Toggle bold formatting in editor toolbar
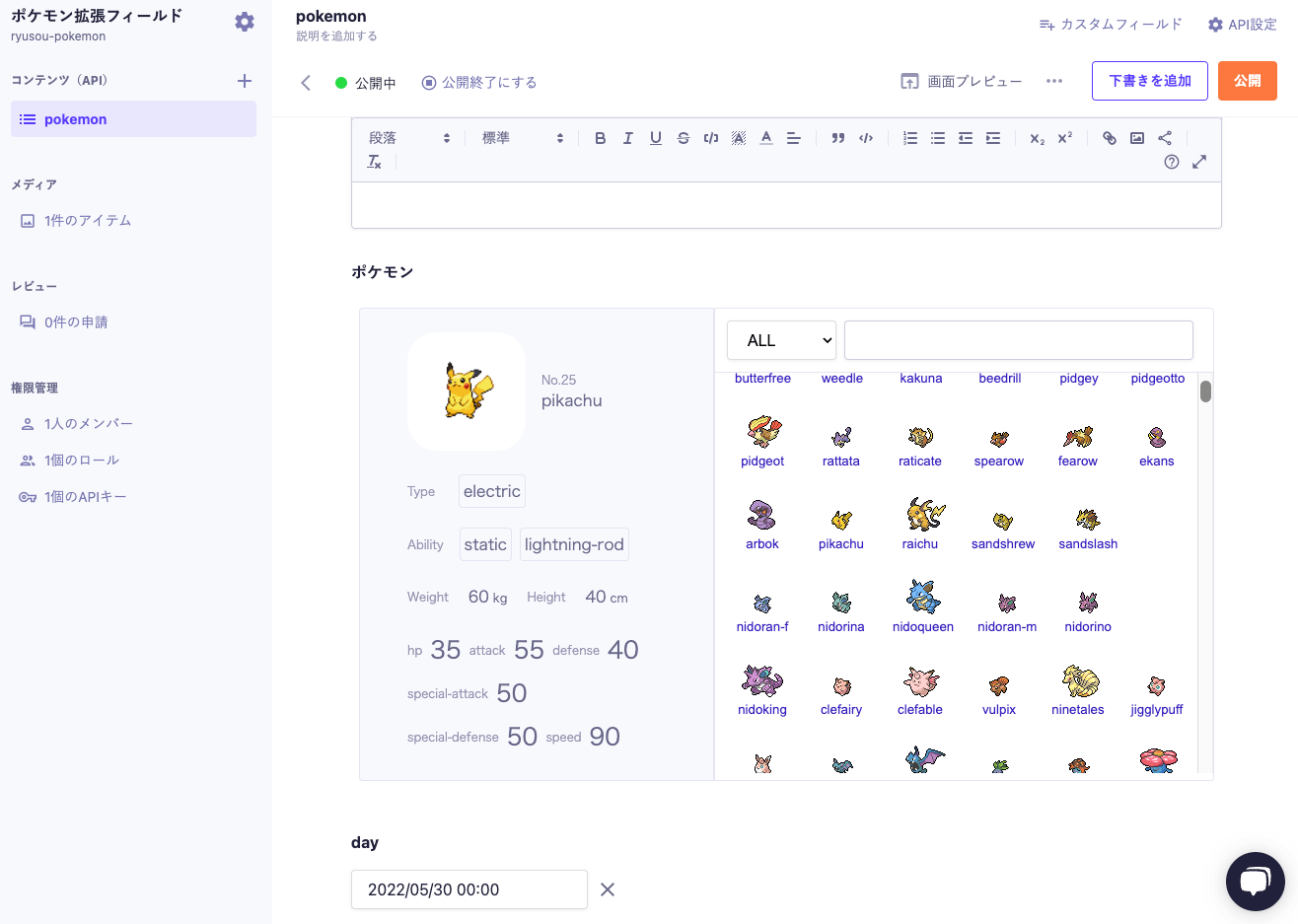Screen dimensions: 1298x924 pyautogui.click(x=600, y=138)
